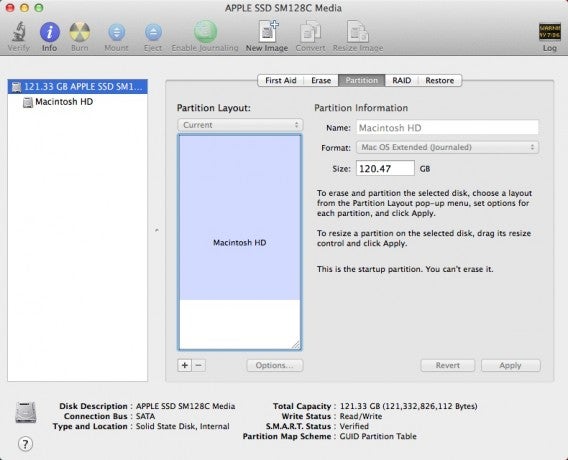The height and width of the screenshot is (460, 568).
Task: Click the yellow minimize window button
Action: click(x=24, y=8)
